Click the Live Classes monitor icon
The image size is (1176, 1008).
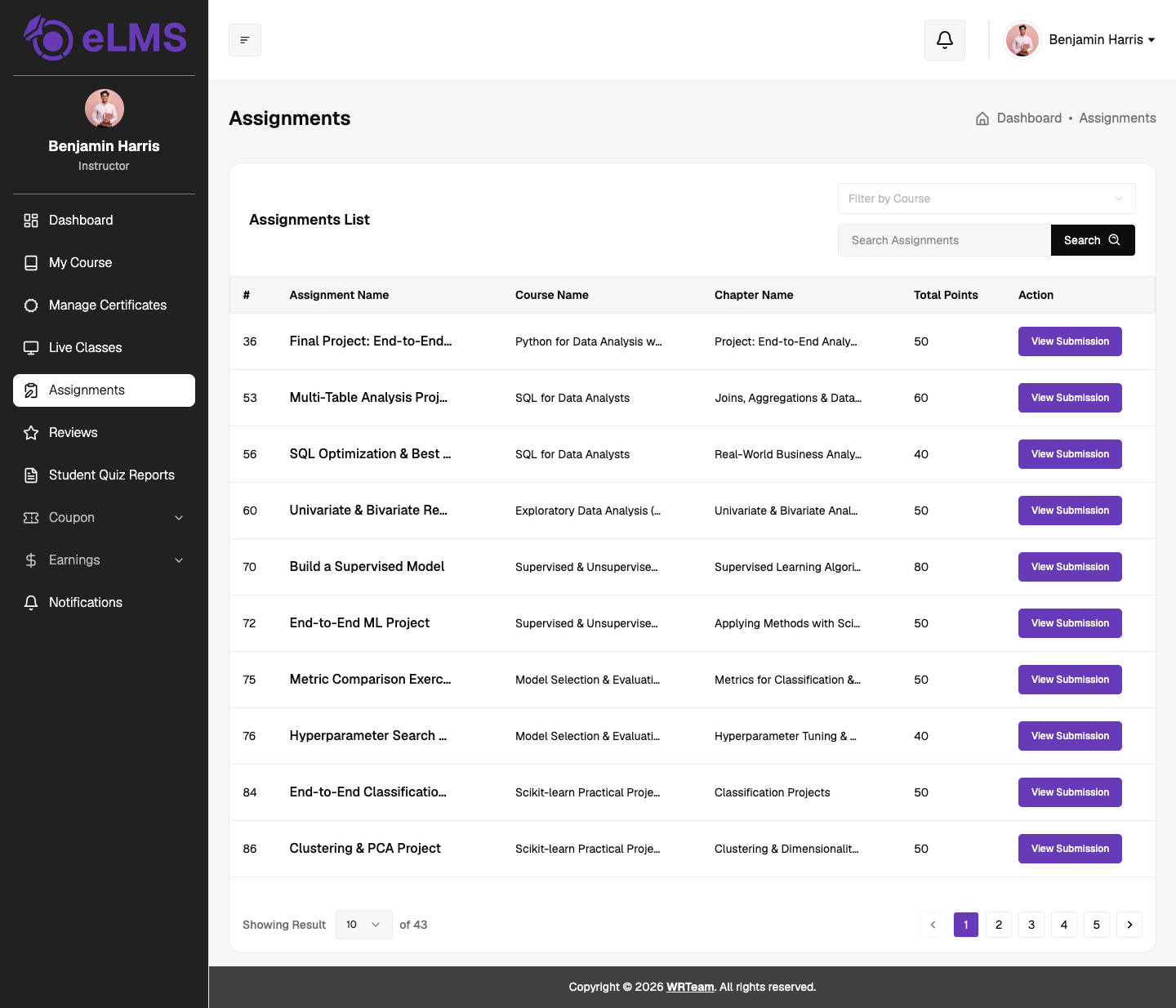pyautogui.click(x=31, y=348)
